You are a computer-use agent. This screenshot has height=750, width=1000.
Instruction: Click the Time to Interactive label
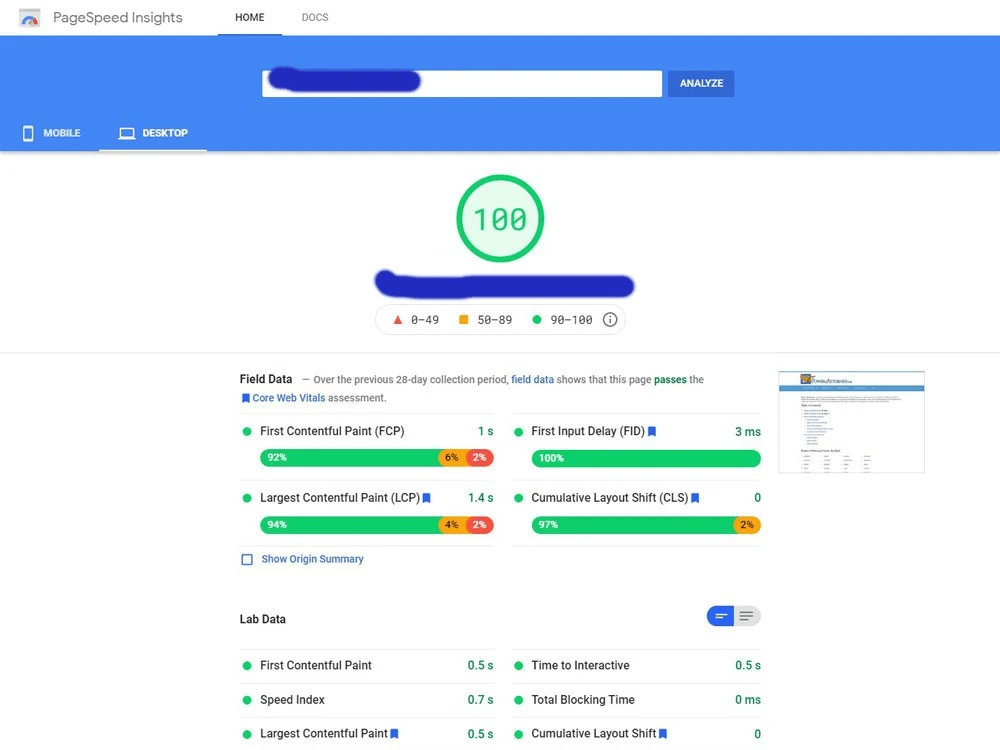[x=580, y=666]
